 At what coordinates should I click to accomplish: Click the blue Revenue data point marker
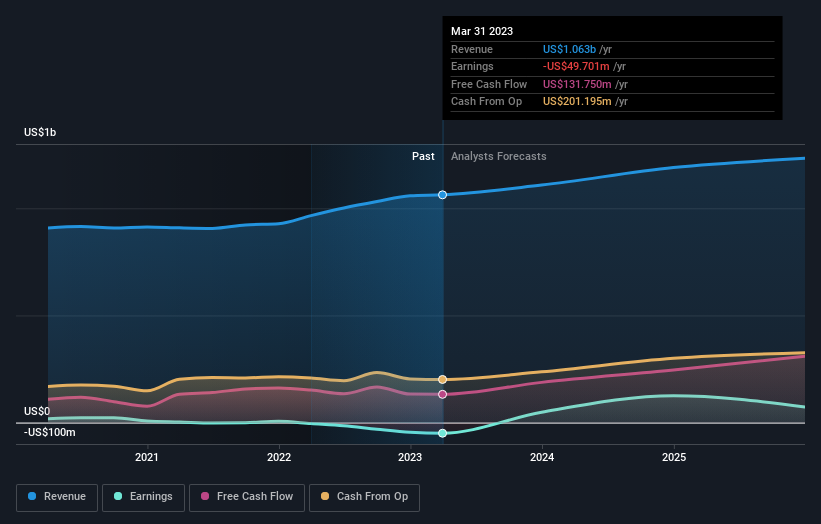point(442,195)
